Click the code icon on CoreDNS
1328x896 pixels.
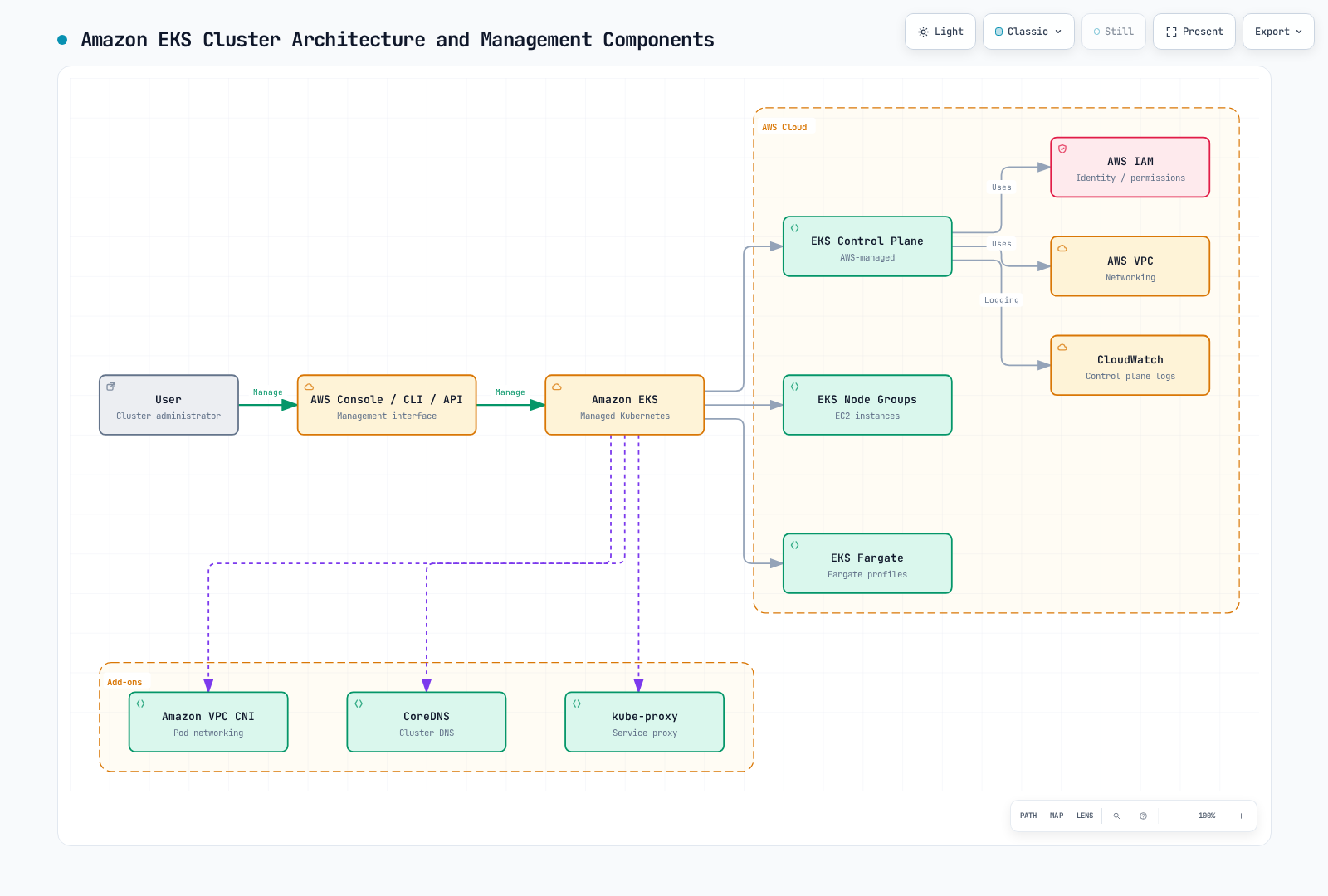359,704
